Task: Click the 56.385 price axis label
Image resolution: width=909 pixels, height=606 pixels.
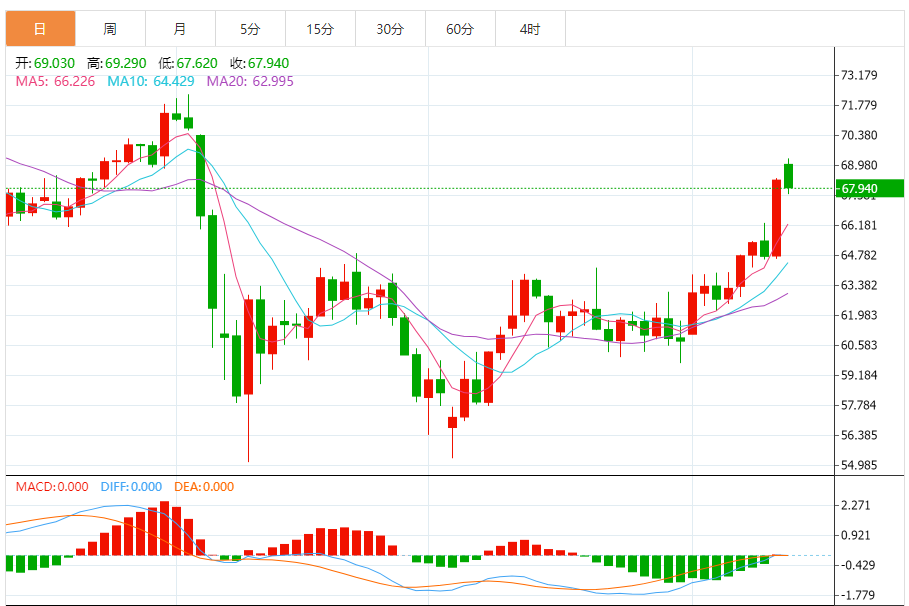Action: (x=859, y=435)
